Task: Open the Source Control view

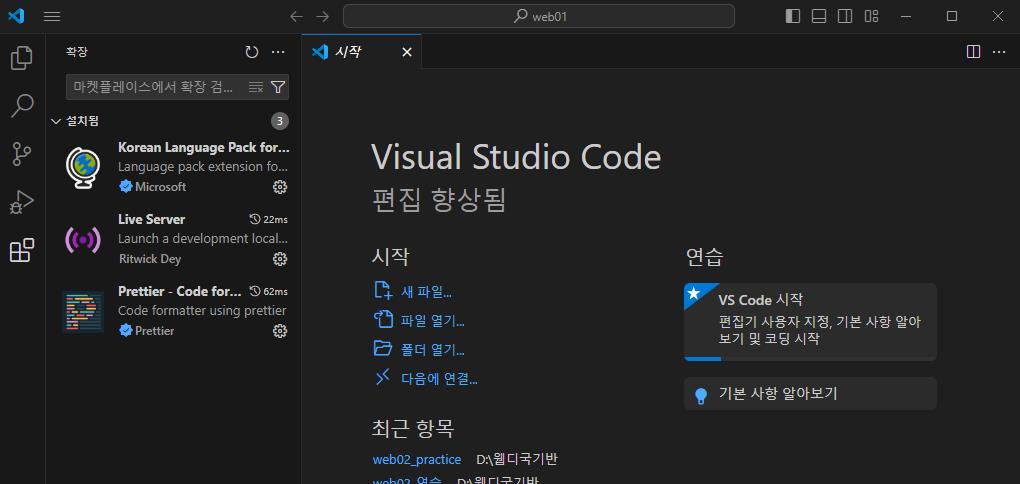Action: [x=22, y=154]
